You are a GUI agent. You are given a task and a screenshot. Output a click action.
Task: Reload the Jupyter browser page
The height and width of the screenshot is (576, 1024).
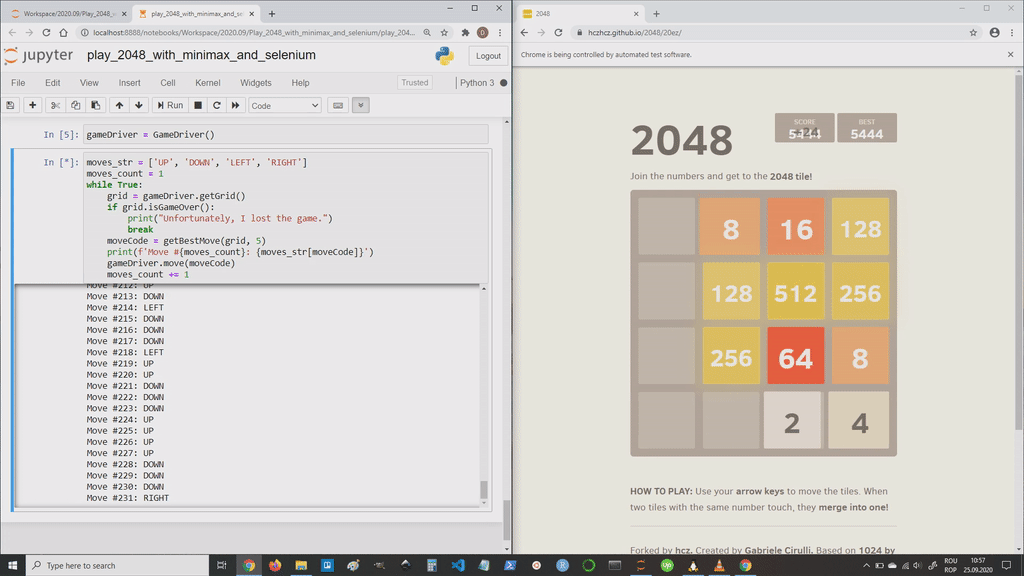click(x=46, y=32)
